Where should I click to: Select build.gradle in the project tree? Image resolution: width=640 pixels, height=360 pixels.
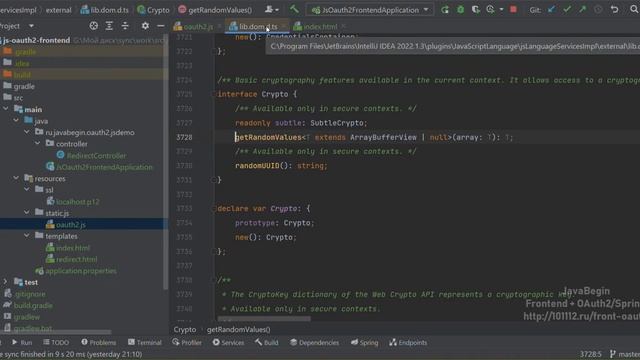coord(33,305)
